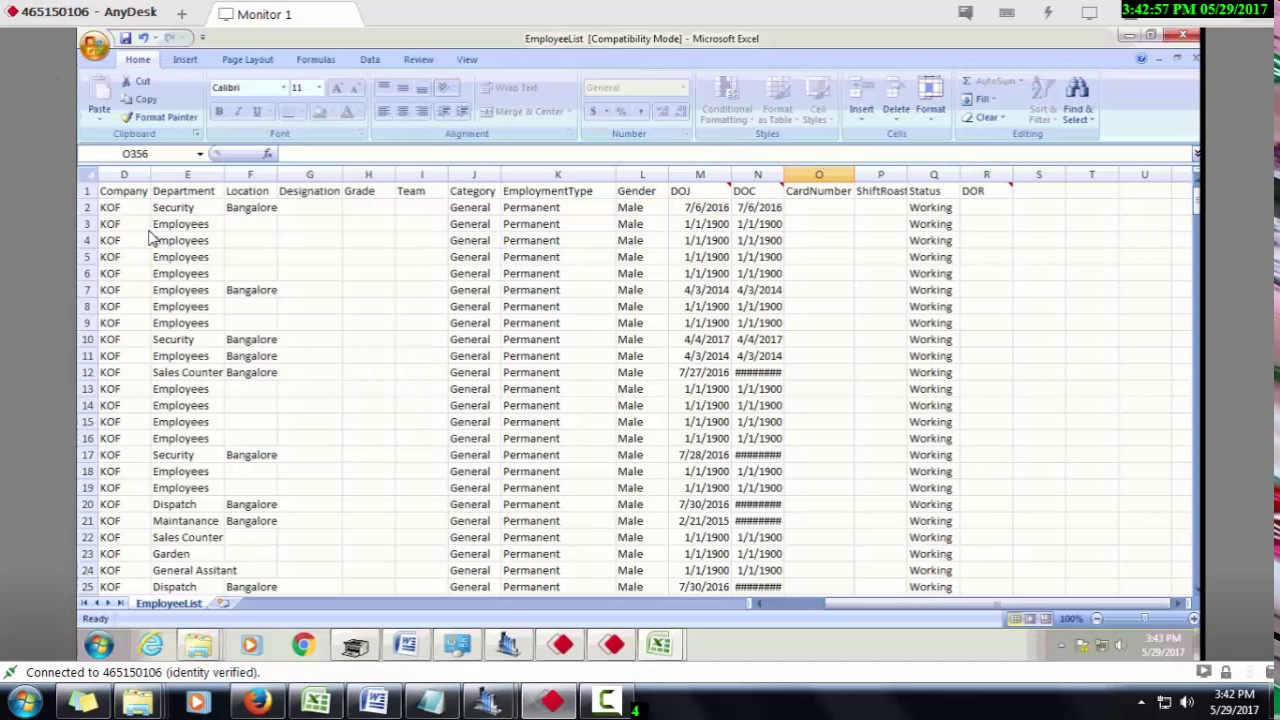The image size is (1280, 720).
Task: Open the General number format dropdown
Action: point(684,88)
